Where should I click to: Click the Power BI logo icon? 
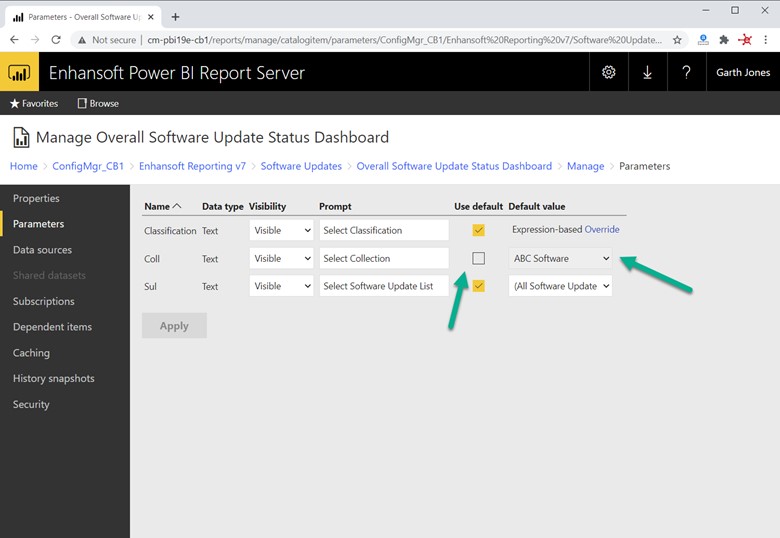coord(19,72)
